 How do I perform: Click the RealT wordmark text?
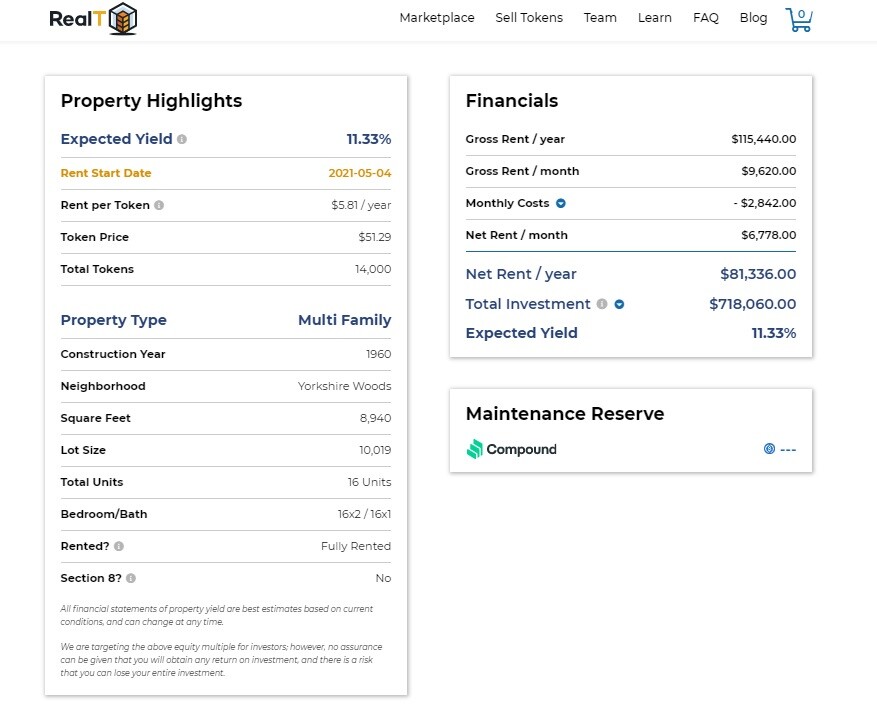pyautogui.click(x=77, y=19)
